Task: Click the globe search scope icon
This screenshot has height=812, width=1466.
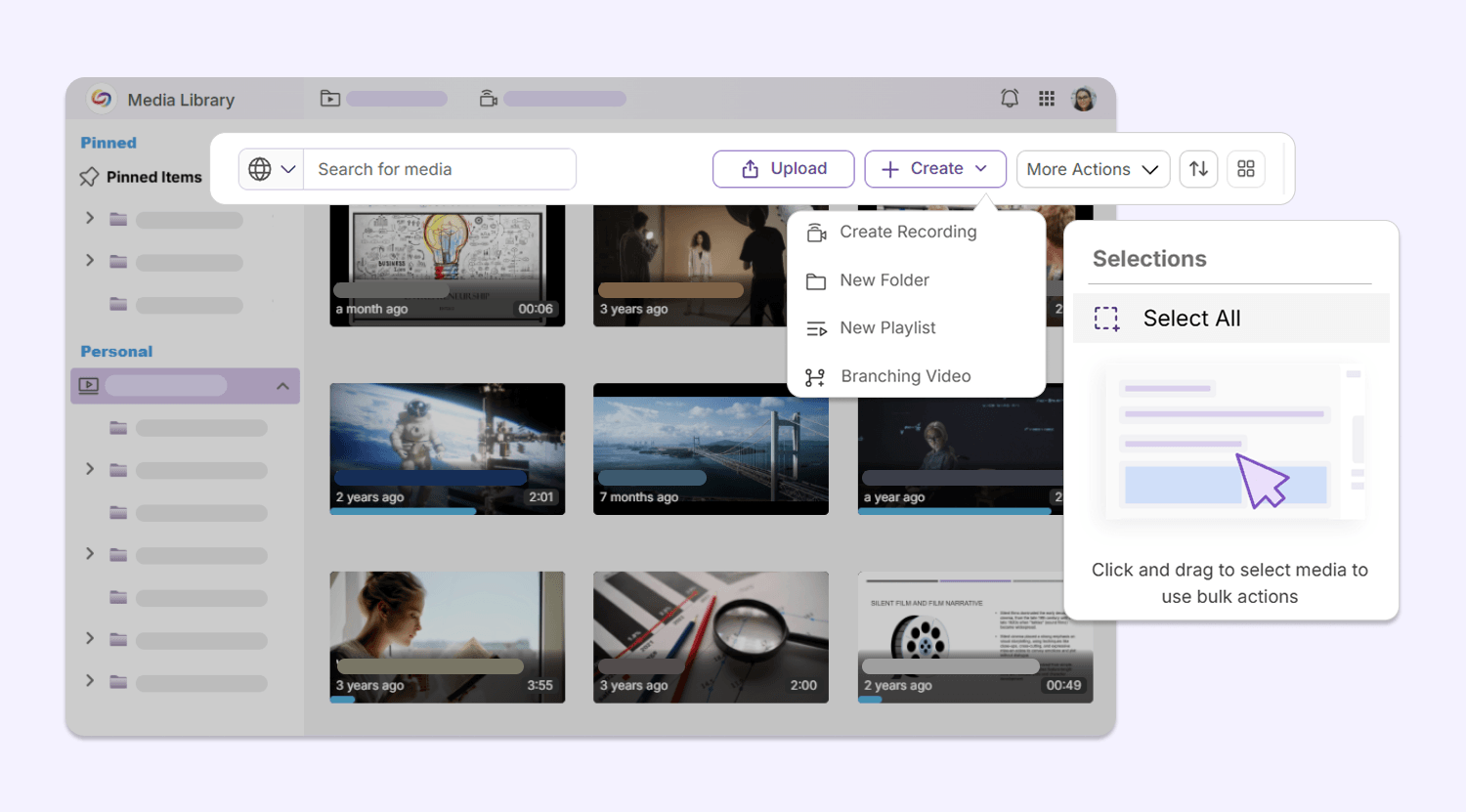Action: click(x=260, y=169)
